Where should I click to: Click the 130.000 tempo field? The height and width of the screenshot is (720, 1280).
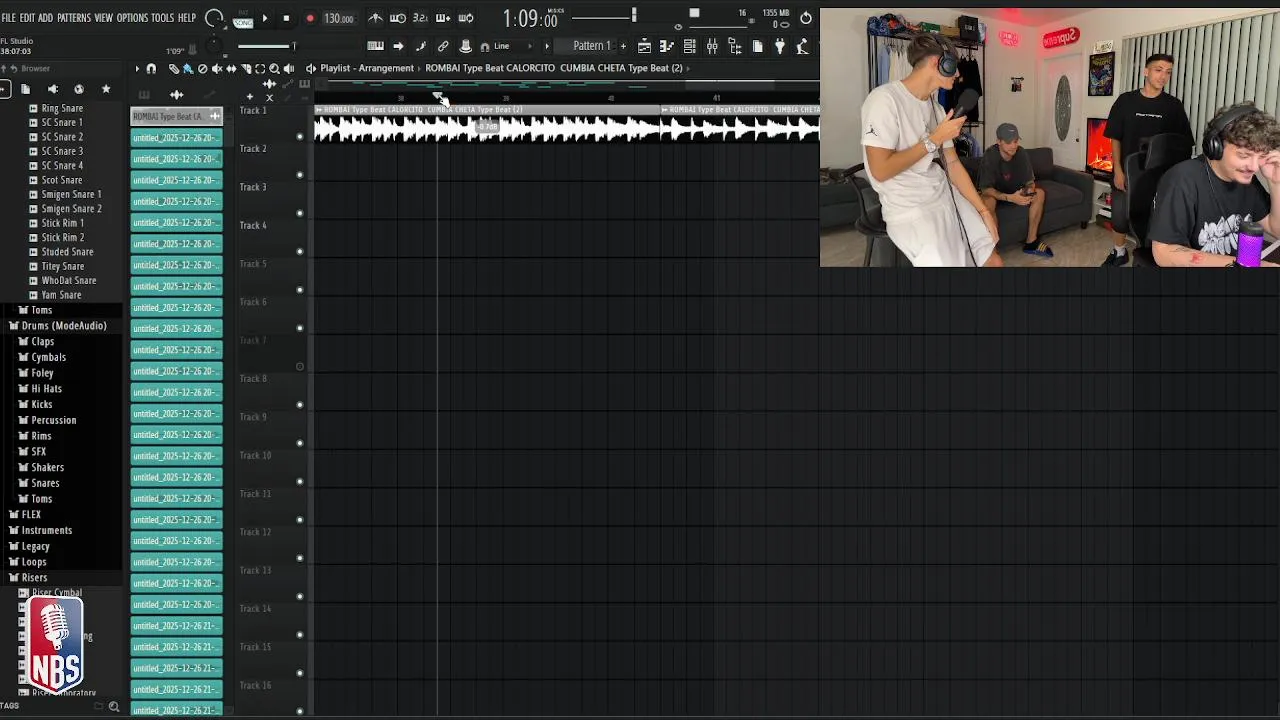click(339, 18)
